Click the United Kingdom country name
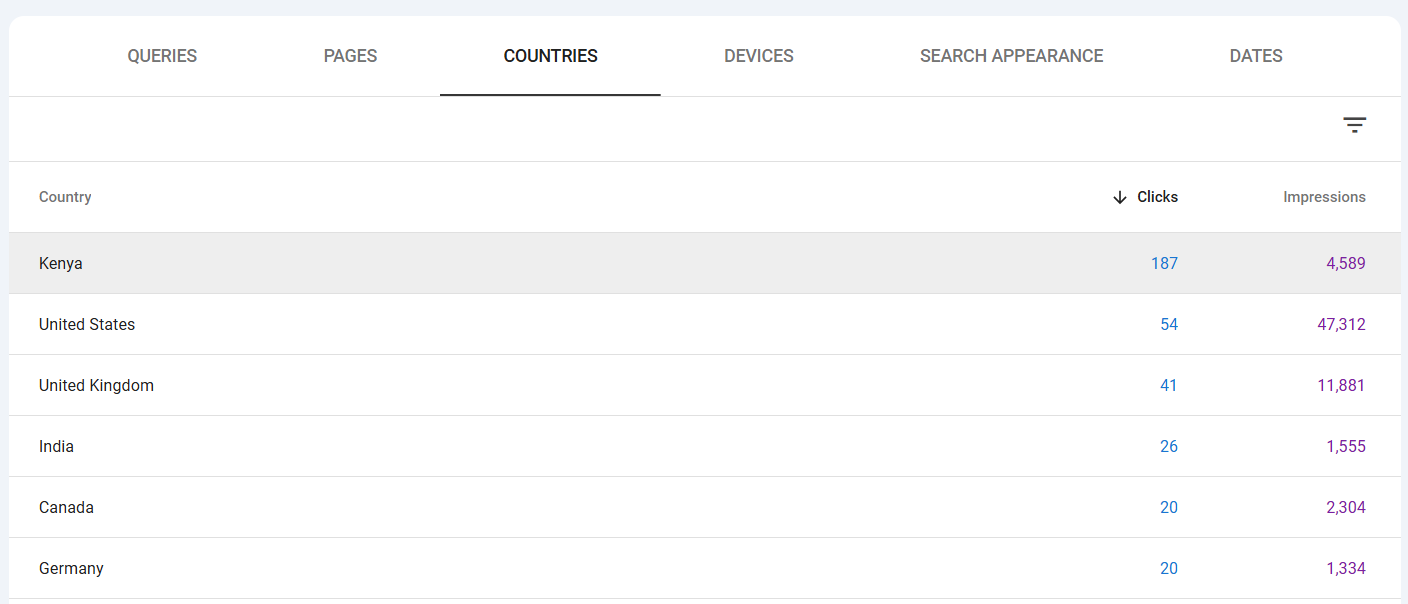Viewport: 1408px width, 604px height. pos(96,386)
